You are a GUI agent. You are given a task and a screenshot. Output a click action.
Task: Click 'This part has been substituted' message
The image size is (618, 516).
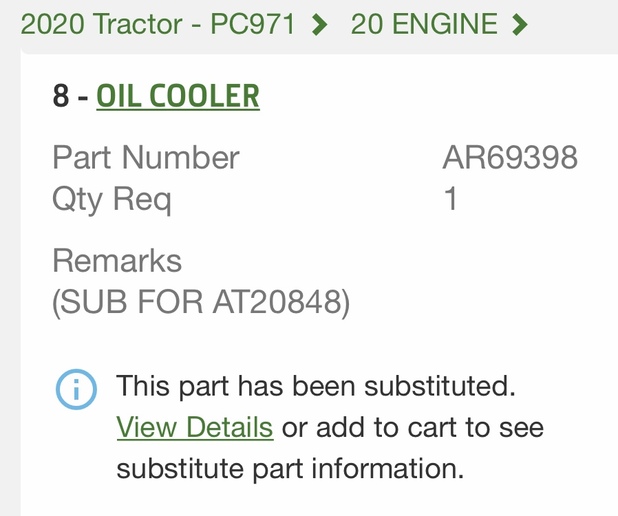[316, 386]
